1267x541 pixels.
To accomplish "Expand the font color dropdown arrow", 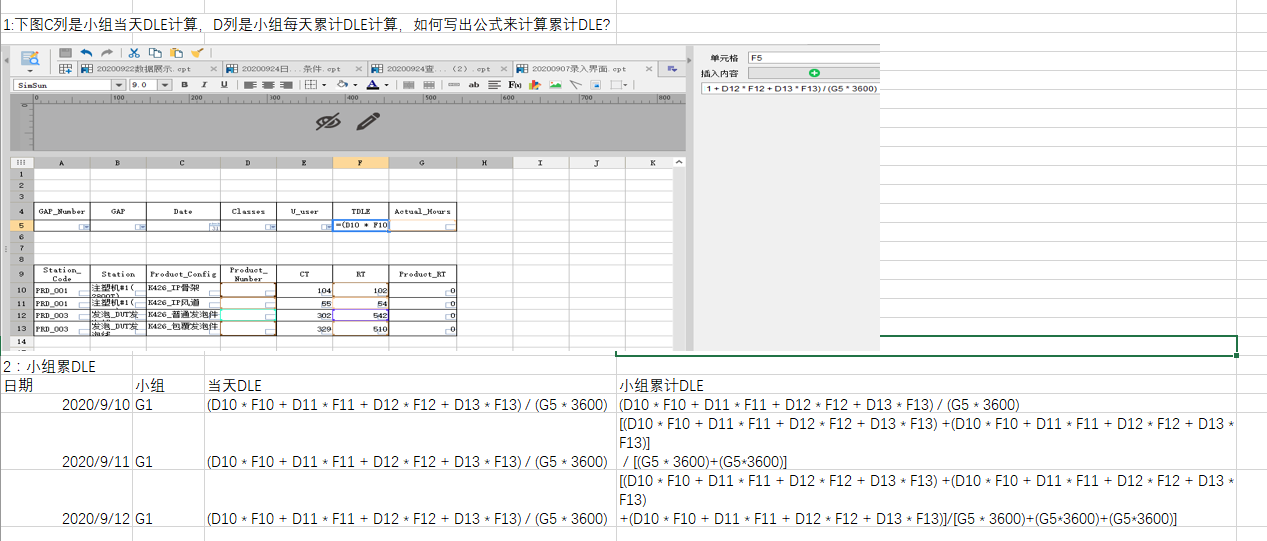I will [x=387, y=85].
